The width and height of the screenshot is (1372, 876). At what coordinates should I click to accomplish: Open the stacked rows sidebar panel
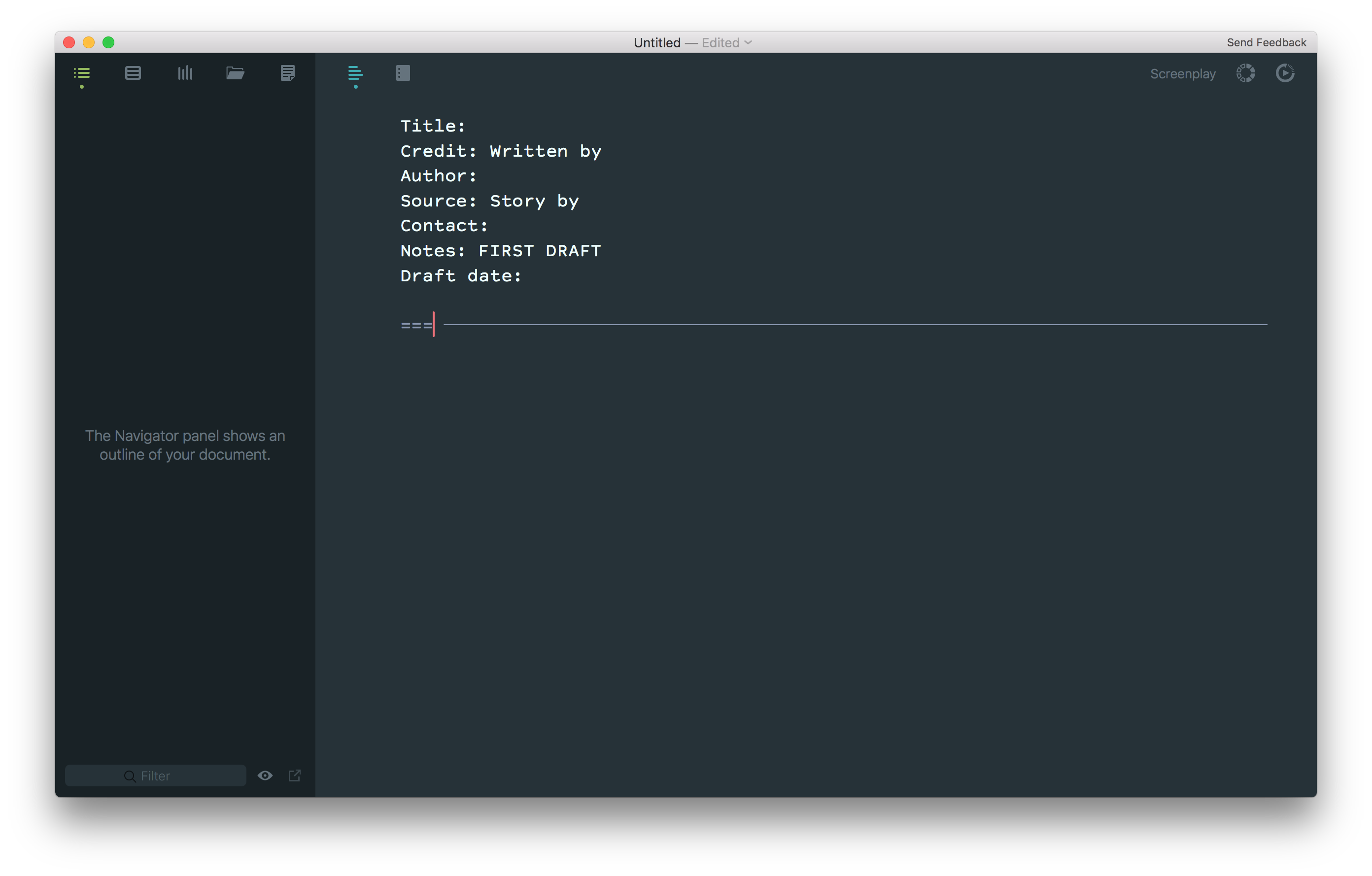coord(133,73)
